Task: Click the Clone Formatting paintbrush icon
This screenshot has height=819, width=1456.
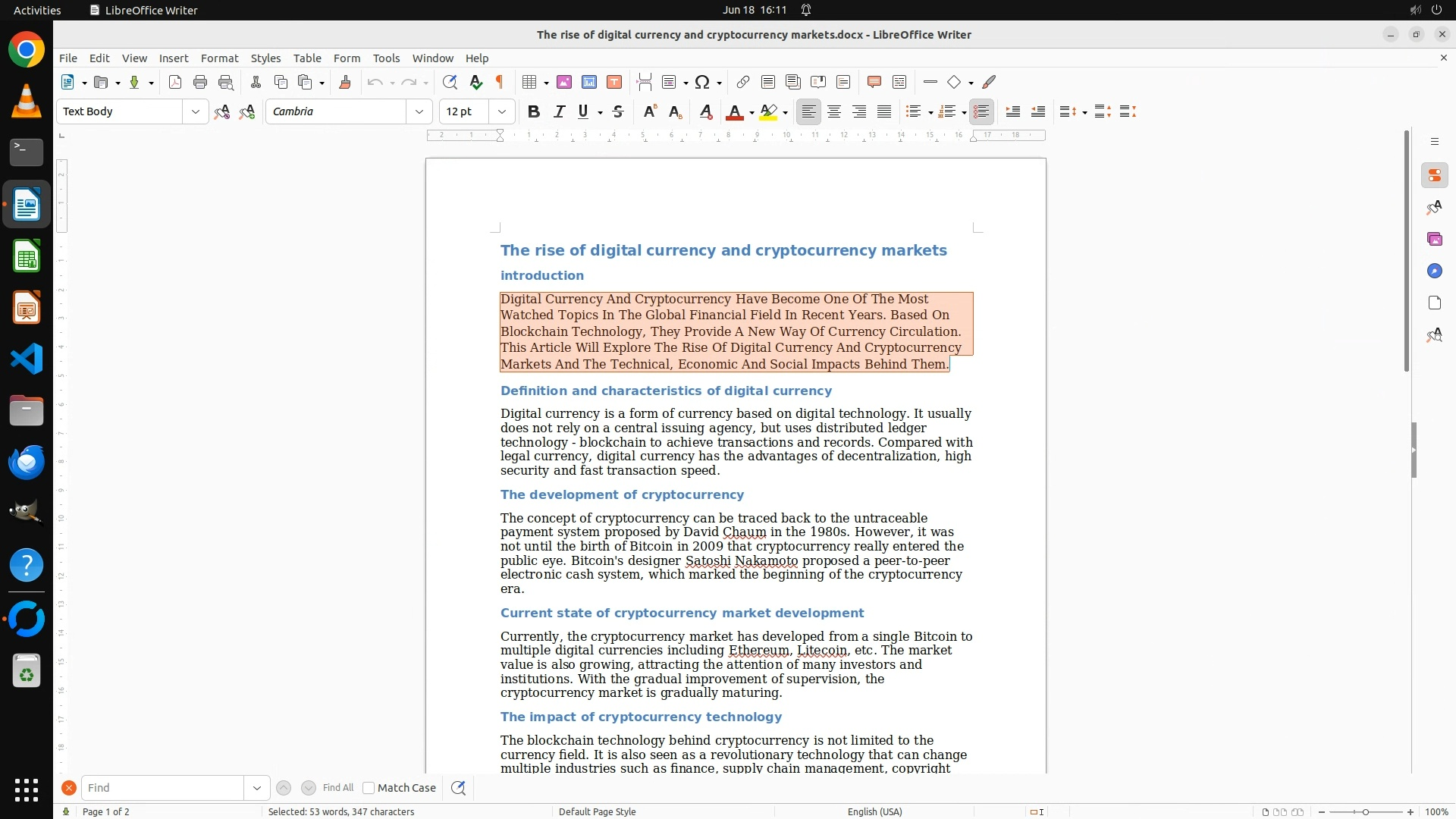Action: pos(345,82)
